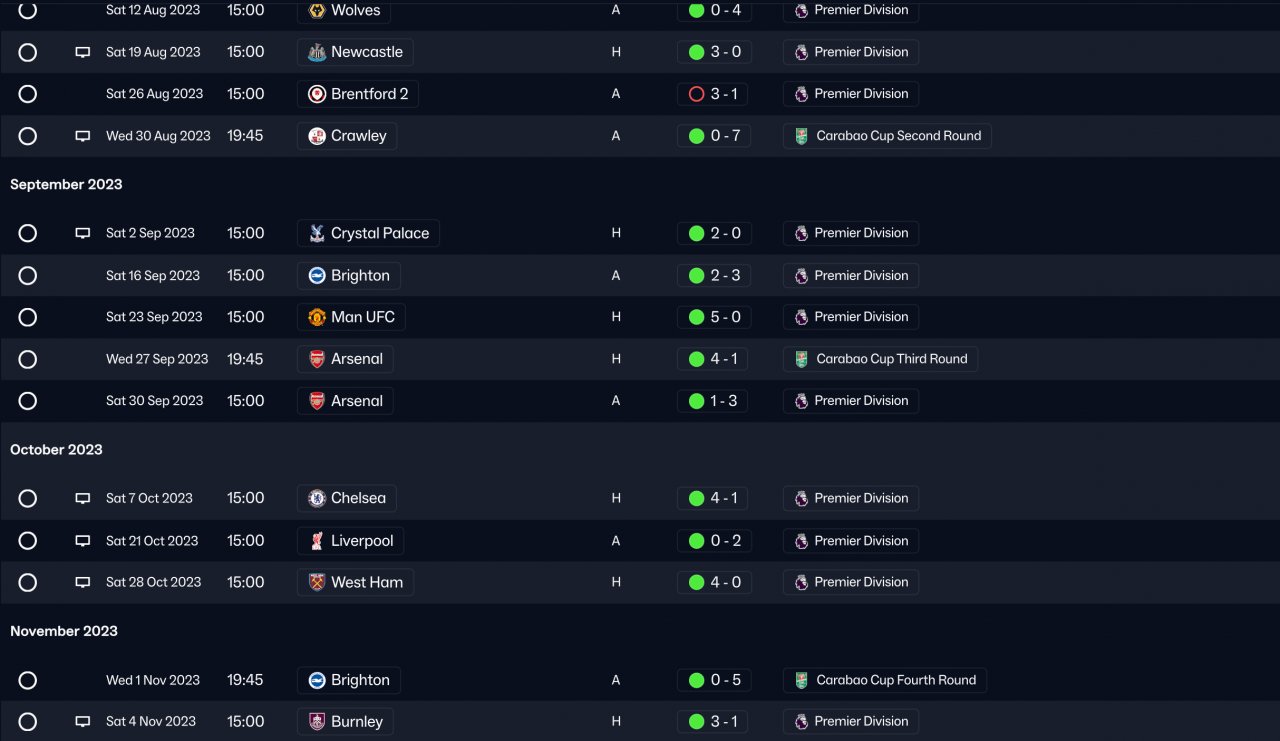Select the radio circle for West Ham fixture
This screenshot has height=741, width=1280.
(x=28, y=582)
